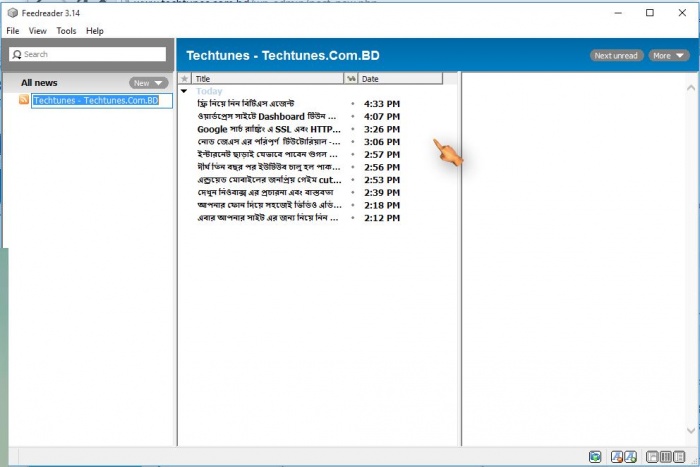Image resolution: width=700 pixels, height=467 pixels.
Task: Switch to the last pane layout icon
Action: [679, 456]
